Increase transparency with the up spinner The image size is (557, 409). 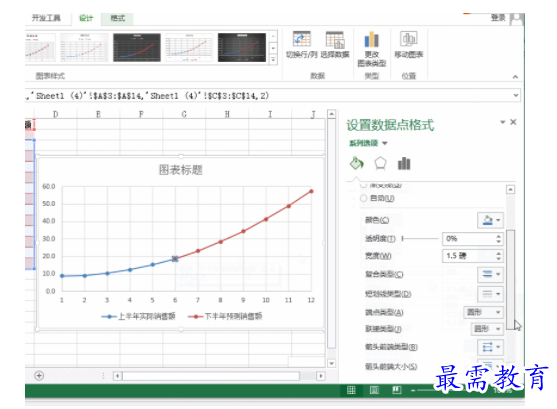tap(499, 236)
